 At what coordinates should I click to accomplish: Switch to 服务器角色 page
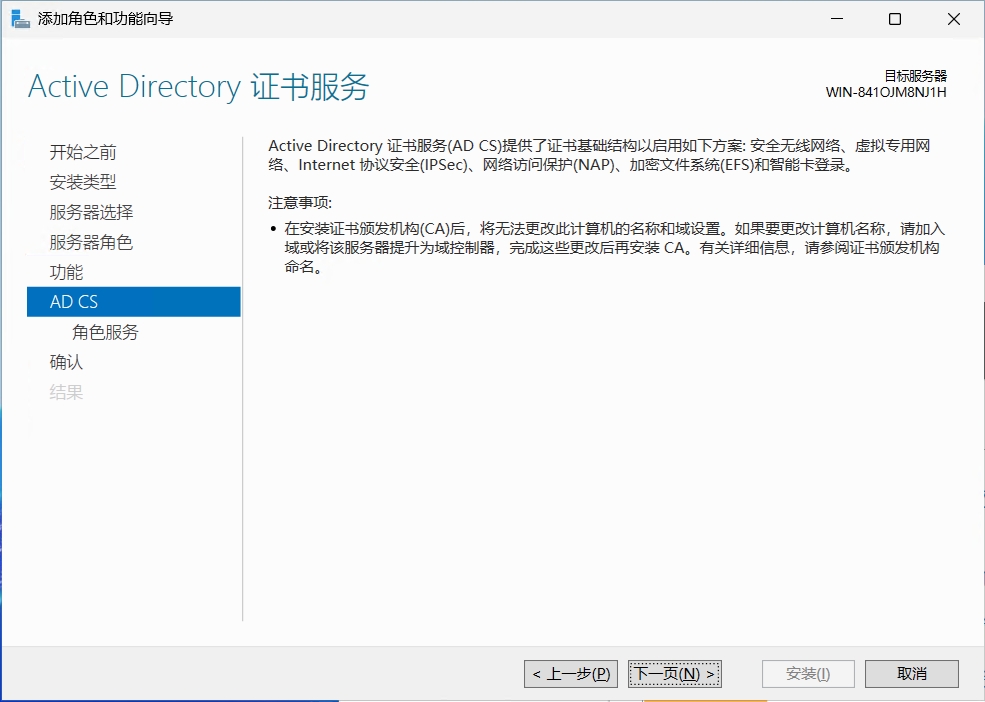coord(91,243)
